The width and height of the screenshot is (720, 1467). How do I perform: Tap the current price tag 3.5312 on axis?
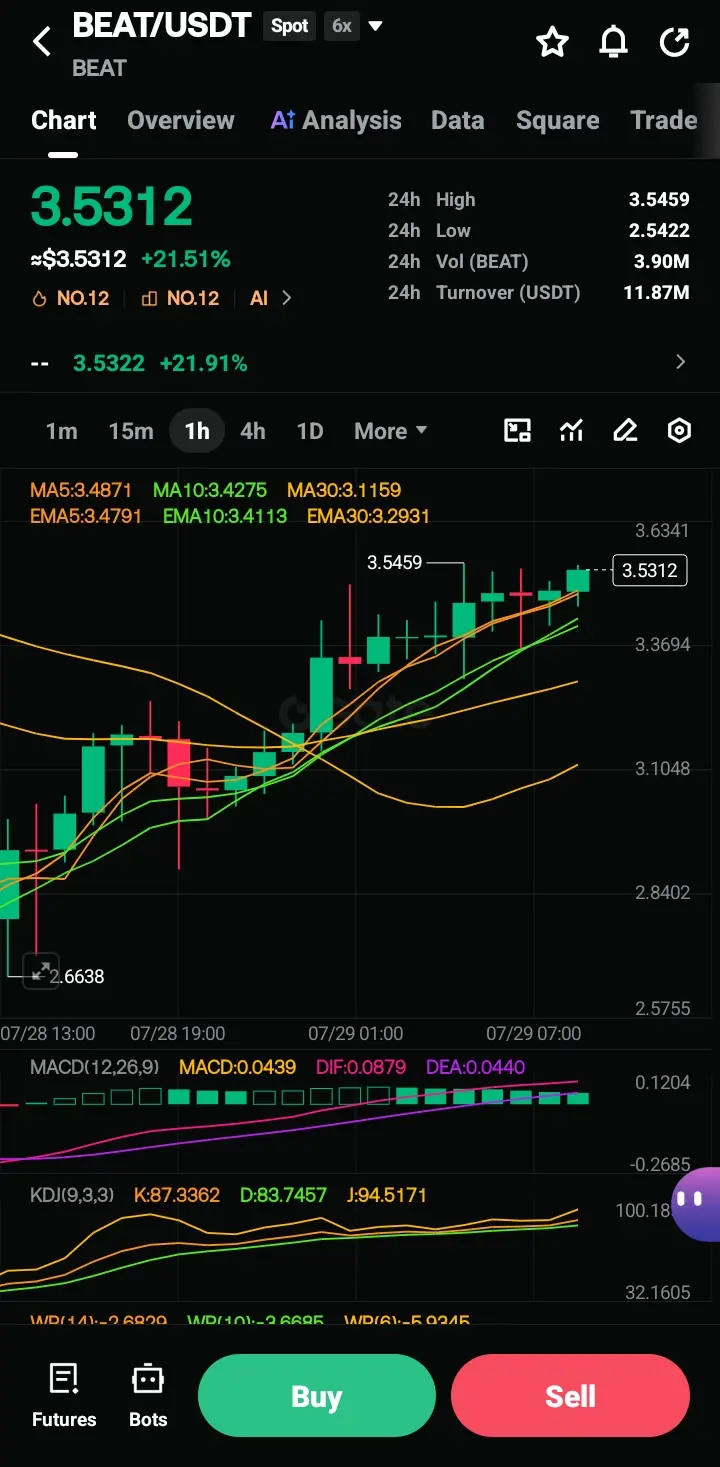click(650, 570)
